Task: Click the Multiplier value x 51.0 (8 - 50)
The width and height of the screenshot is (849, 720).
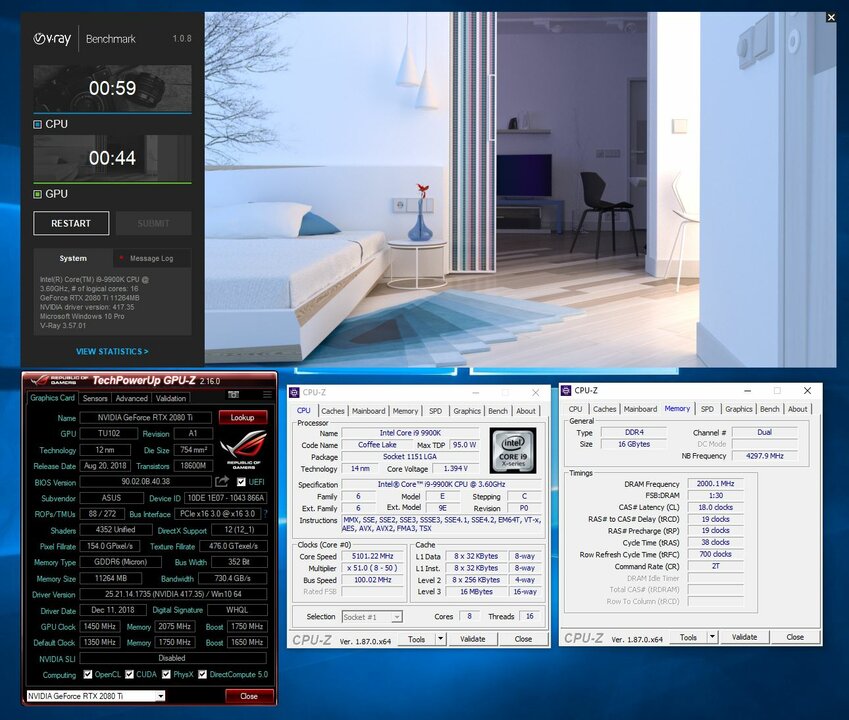Action: click(373, 568)
